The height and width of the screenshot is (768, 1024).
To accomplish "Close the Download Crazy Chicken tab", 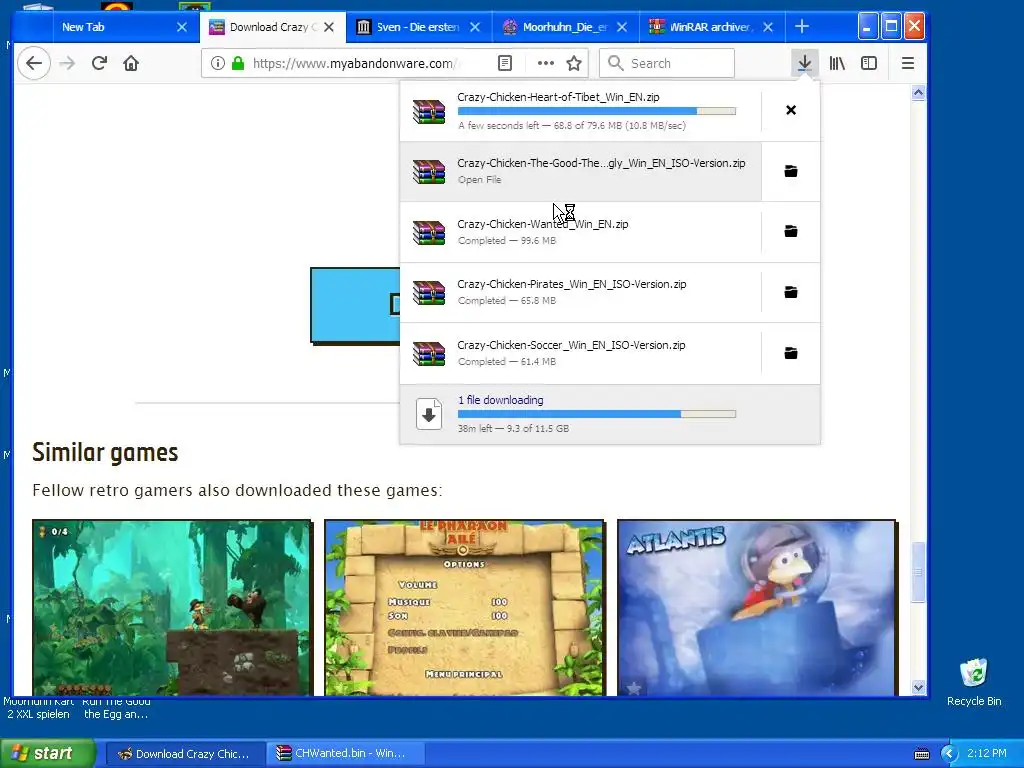I will pyautogui.click(x=329, y=27).
